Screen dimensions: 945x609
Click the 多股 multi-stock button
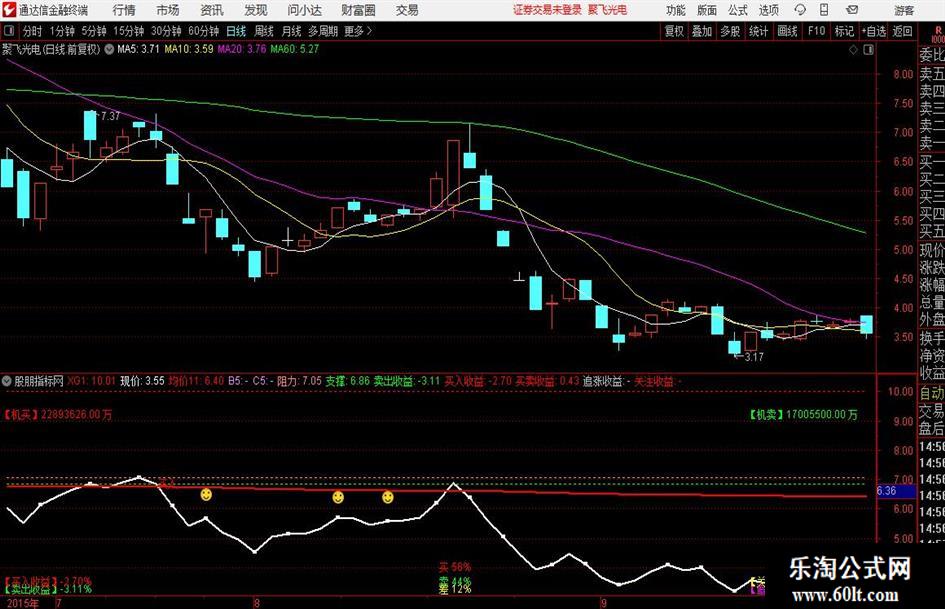click(x=730, y=31)
